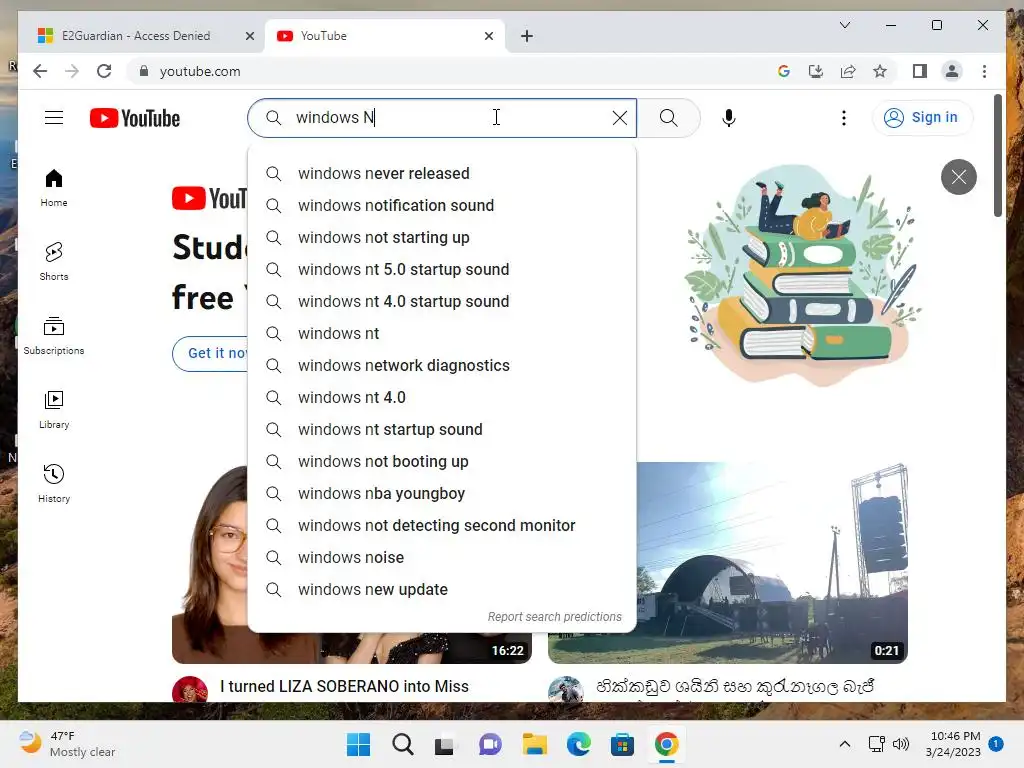Open weather widget showing 47°F
Viewport: 1024px width, 768px height.
click(x=67, y=744)
